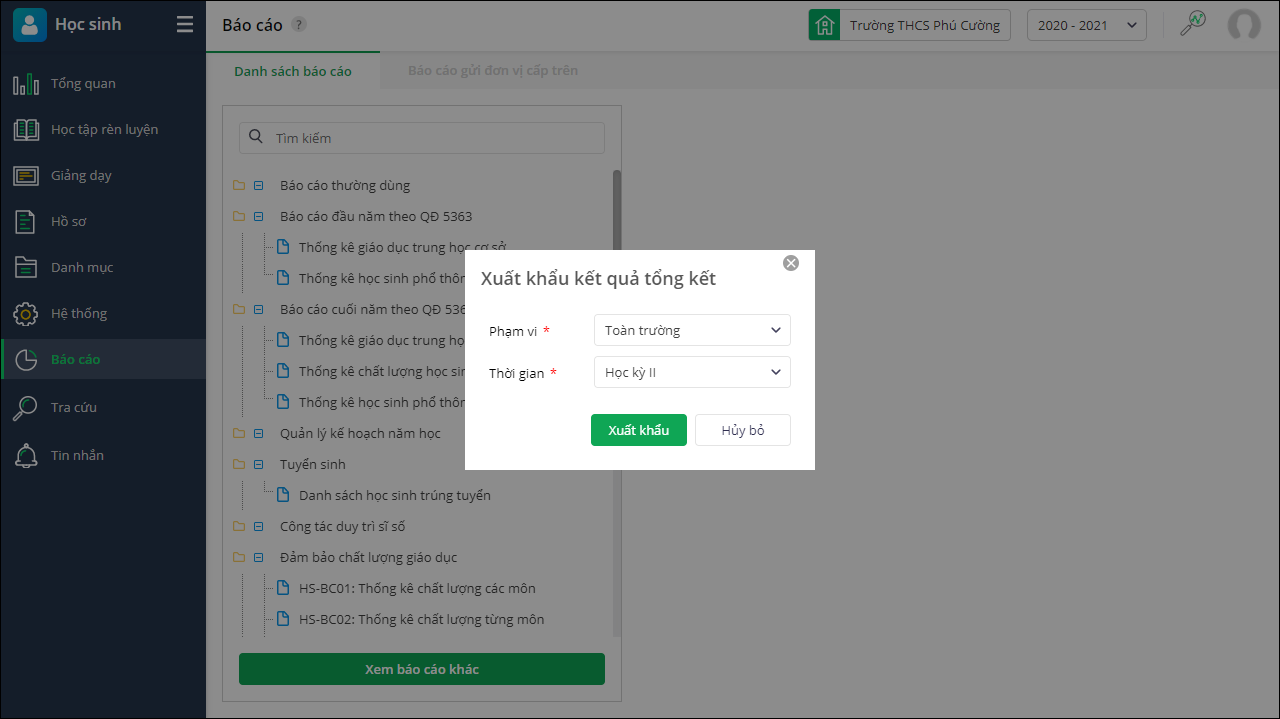The width and height of the screenshot is (1280, 719).
Task: Select the Danh mục menu item
Action: pyautogui.click(x=82, y=268)
